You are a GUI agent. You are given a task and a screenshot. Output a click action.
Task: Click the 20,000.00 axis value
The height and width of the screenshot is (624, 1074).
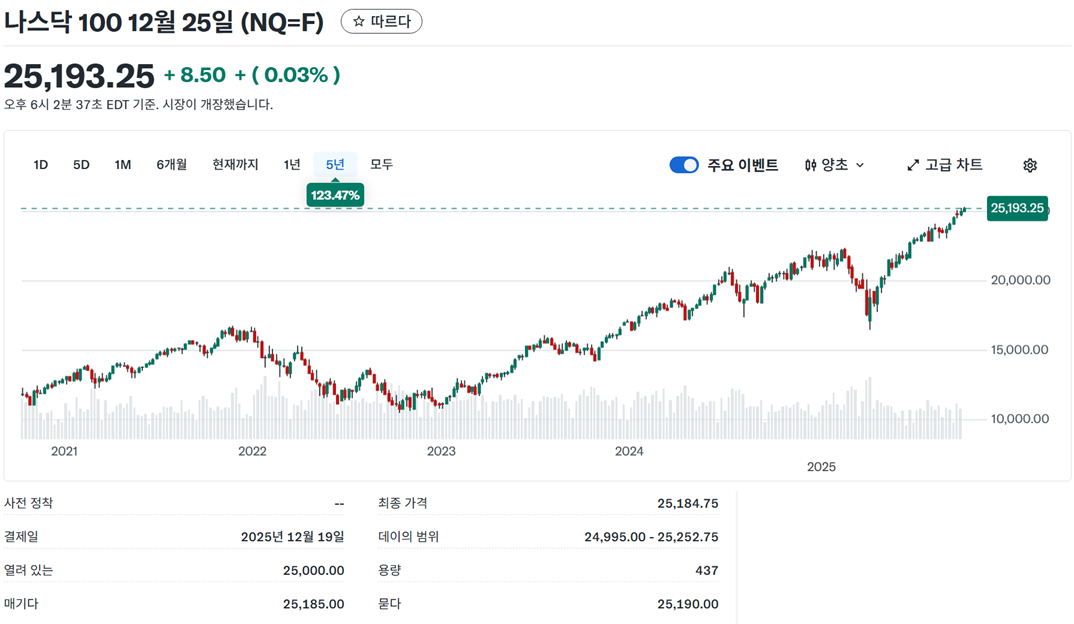point(1021,280)
